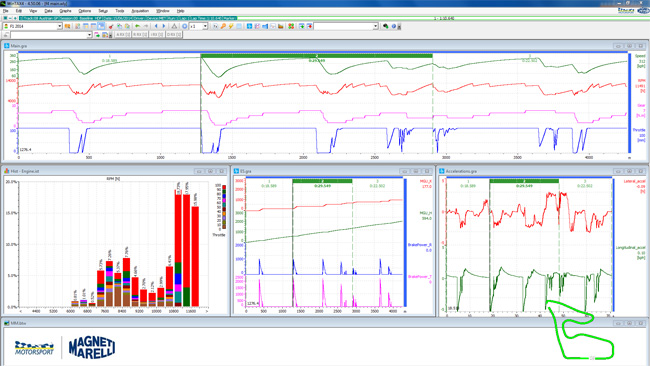Click the teal session info bar

coord(128,18)
